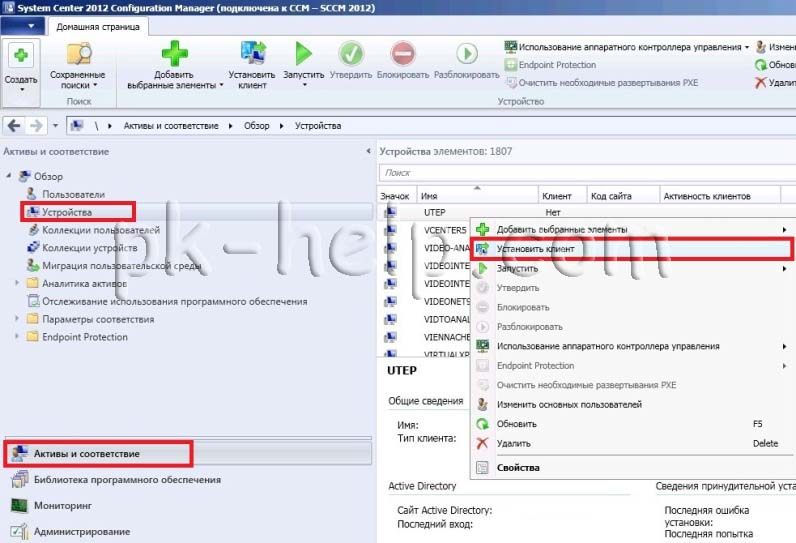796x543 pixels.
Task: Click Активы и соответствие breadcrumb
Action: [171, 125]
